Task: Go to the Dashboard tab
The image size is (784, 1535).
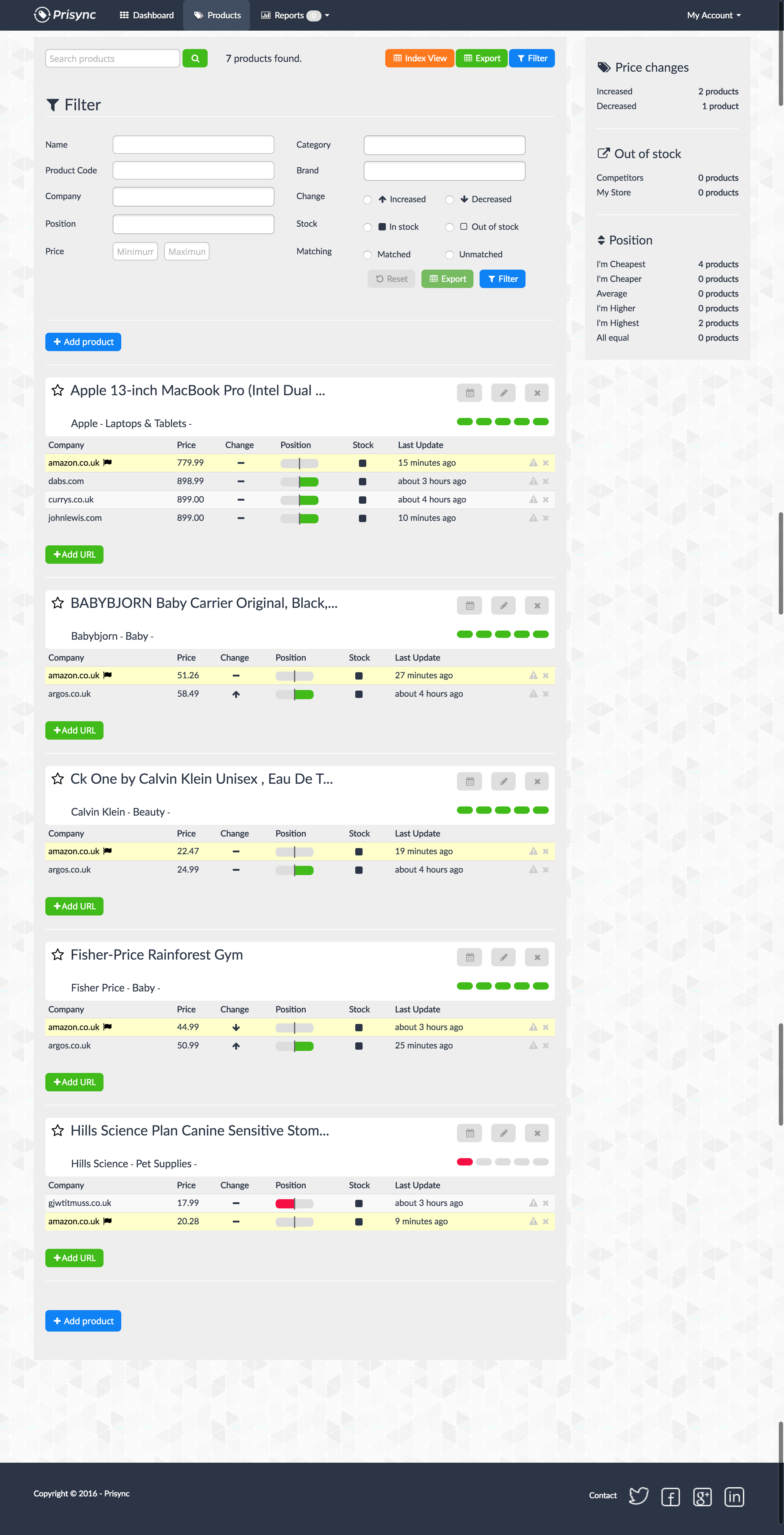Action: [147, 16]
